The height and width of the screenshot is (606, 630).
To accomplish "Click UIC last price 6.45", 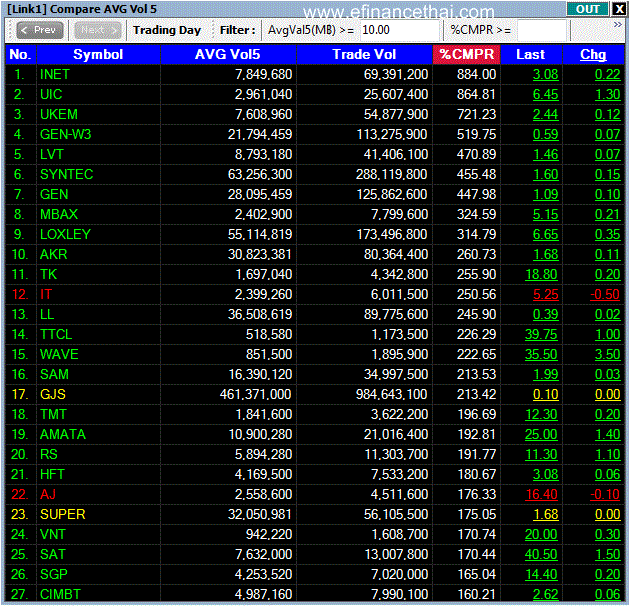I will click(x=545, y=94).
